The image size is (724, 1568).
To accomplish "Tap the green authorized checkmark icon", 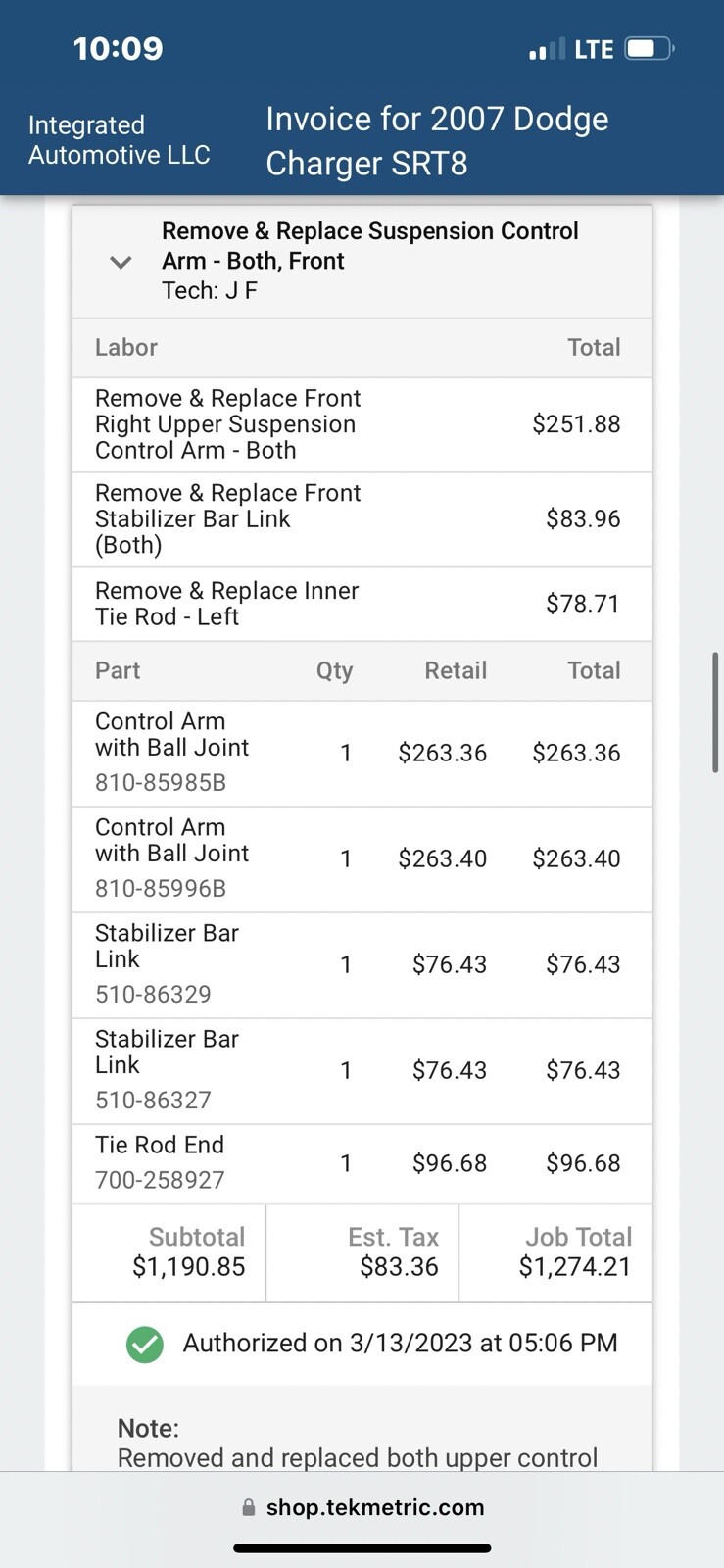I will tap(145, 1345).
